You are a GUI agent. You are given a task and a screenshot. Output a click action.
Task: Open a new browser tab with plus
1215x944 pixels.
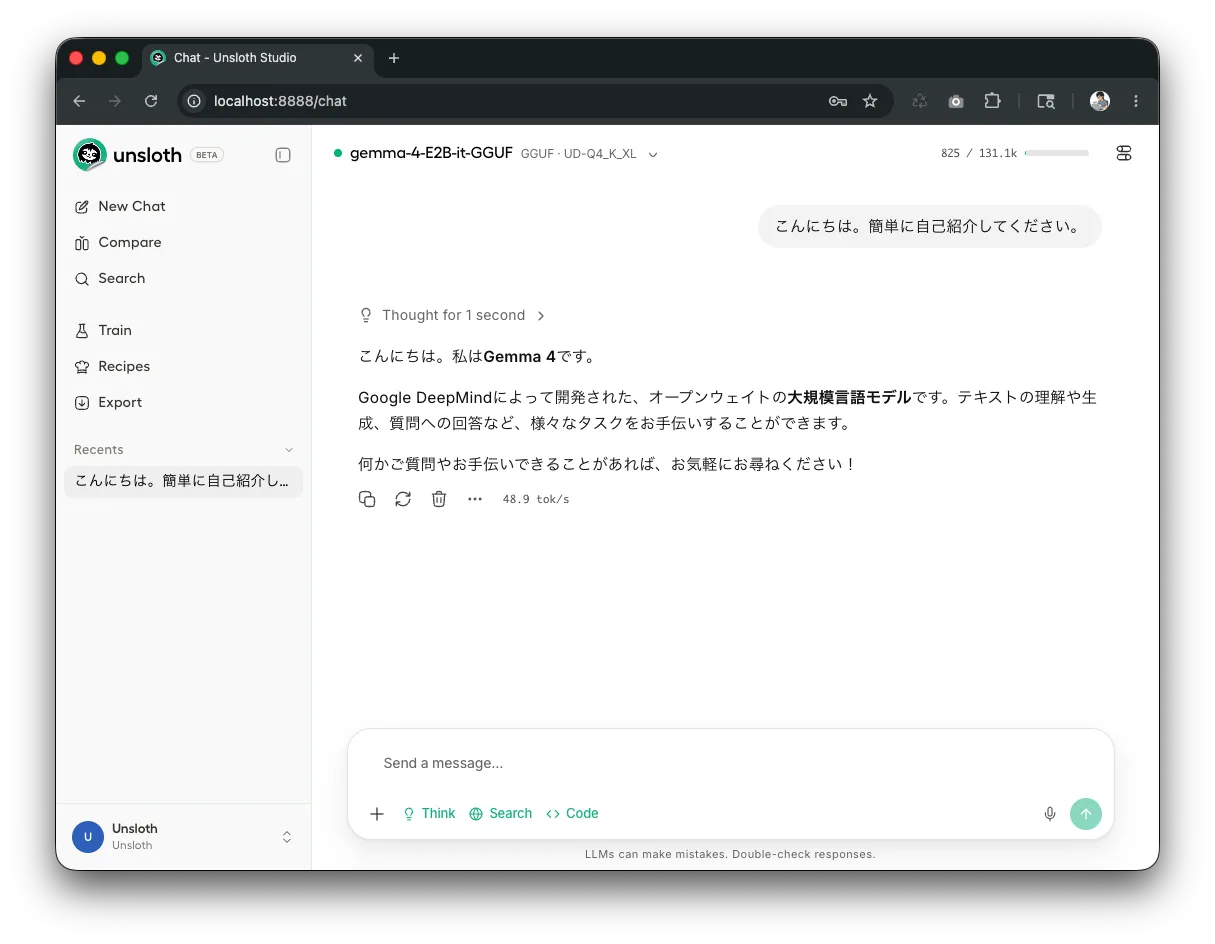(x=394, y=58)
